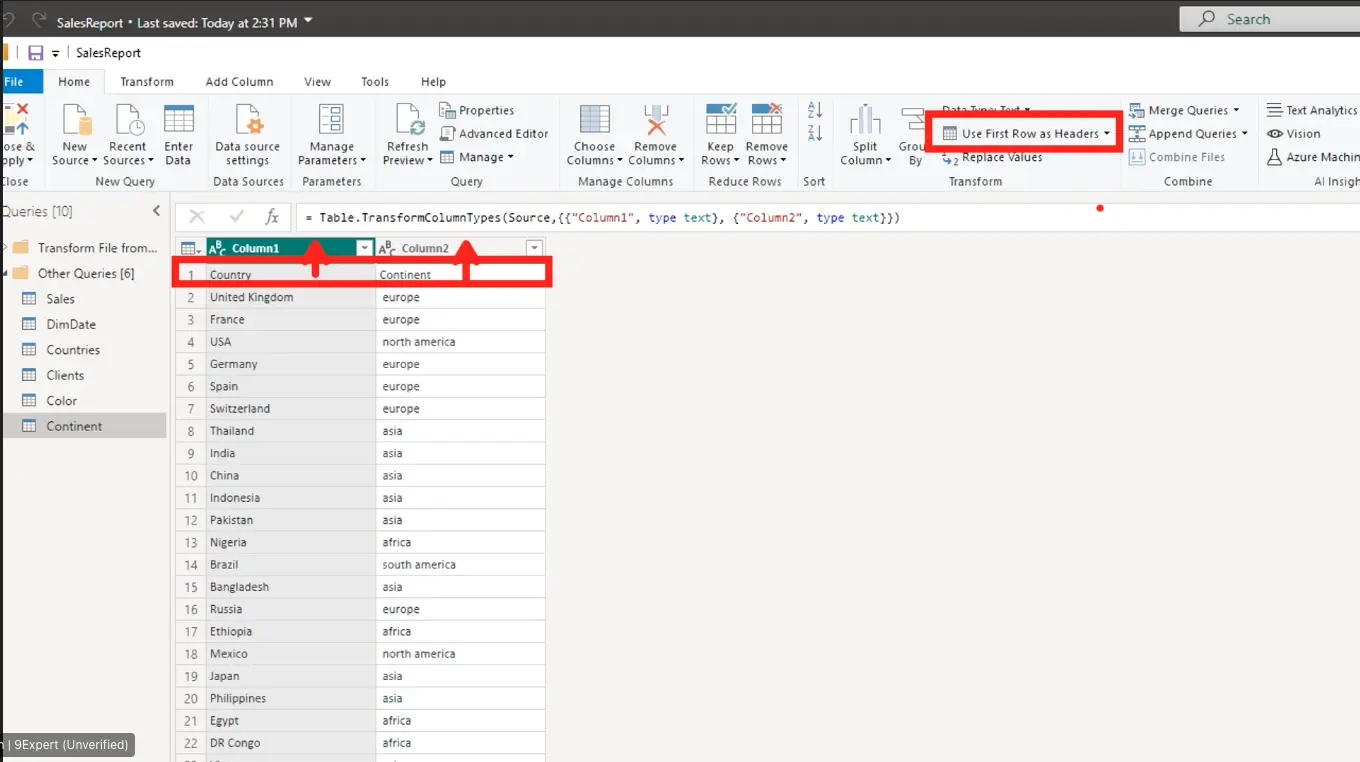The height and width of the screenshot is (762, 1360).
Task: Click Remove Columns icon
Action: [655, 119]
